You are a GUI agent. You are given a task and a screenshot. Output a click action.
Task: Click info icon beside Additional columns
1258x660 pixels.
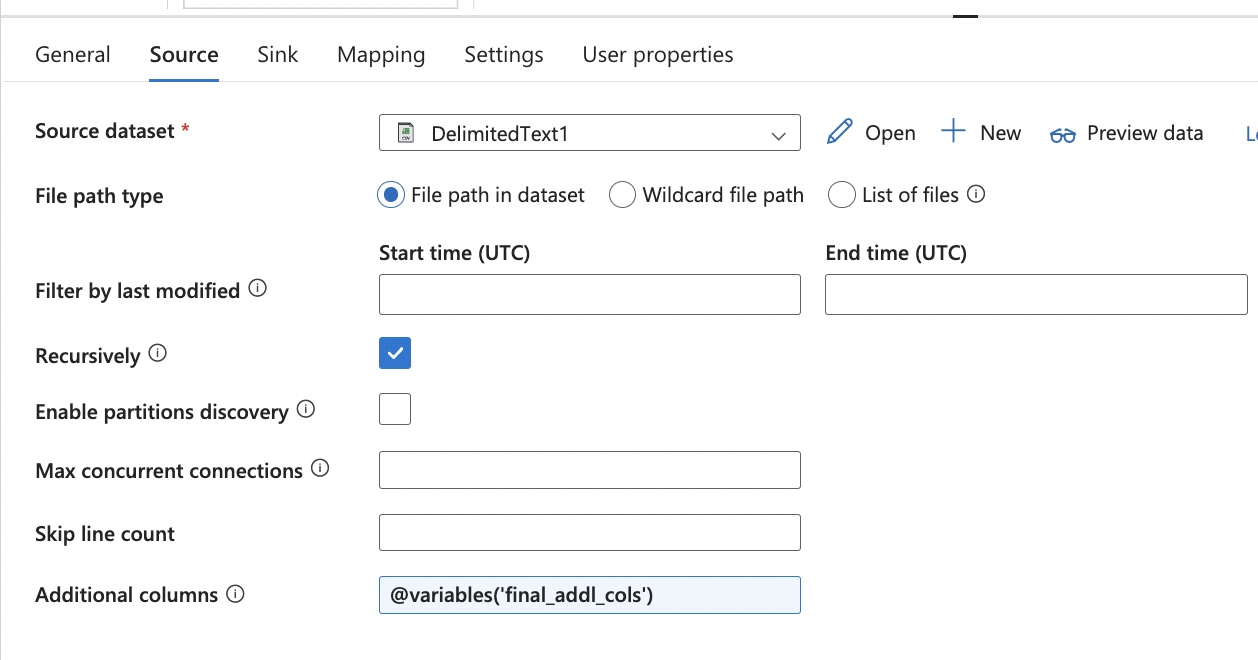click(x=235, y=594)
